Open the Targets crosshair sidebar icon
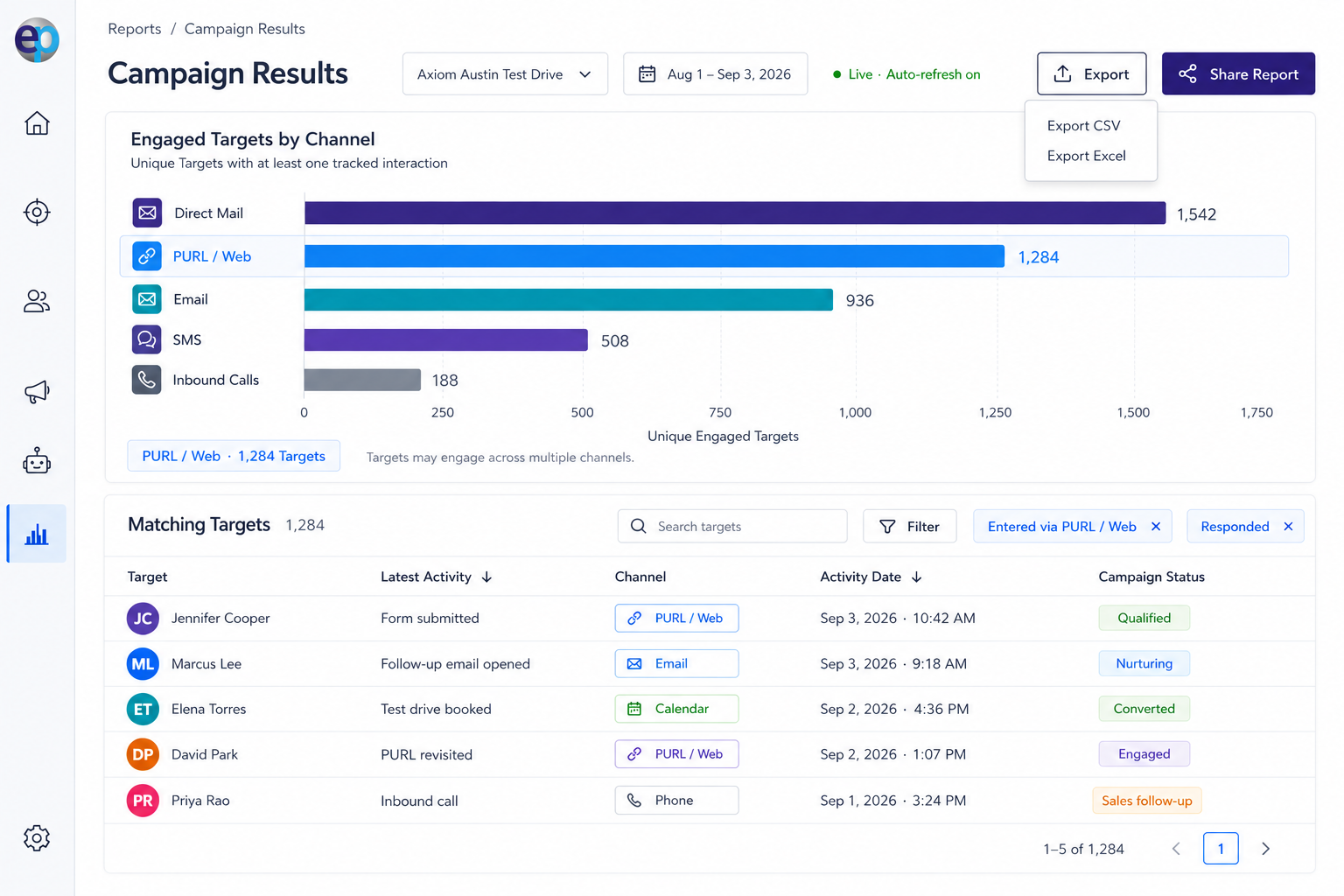 [x=37, y=212]
